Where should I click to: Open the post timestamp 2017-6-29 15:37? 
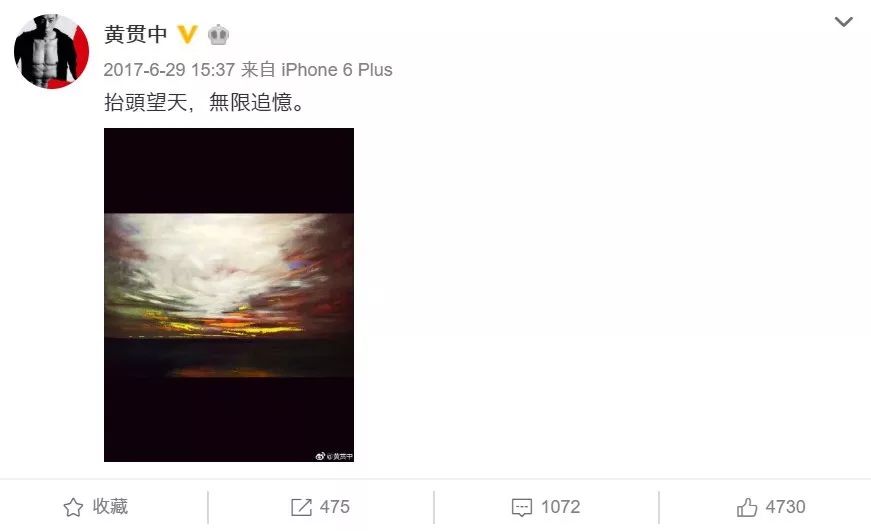coord(169,70)
